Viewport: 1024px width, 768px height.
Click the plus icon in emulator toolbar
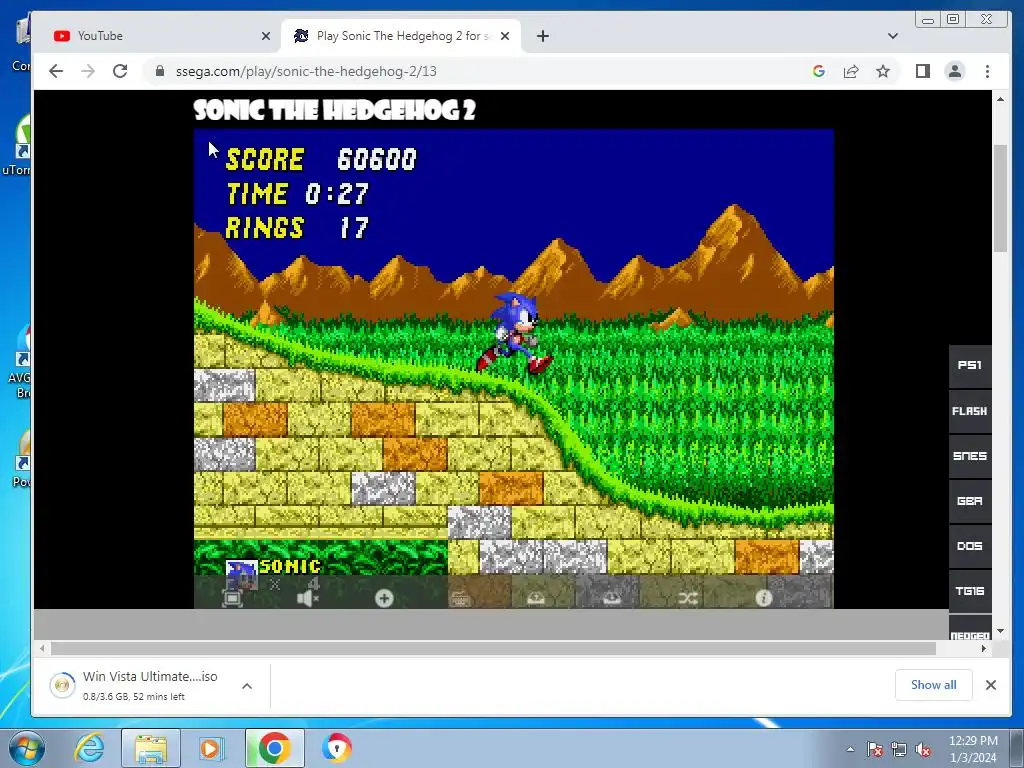pyautogui.click(x=384, y=598)
